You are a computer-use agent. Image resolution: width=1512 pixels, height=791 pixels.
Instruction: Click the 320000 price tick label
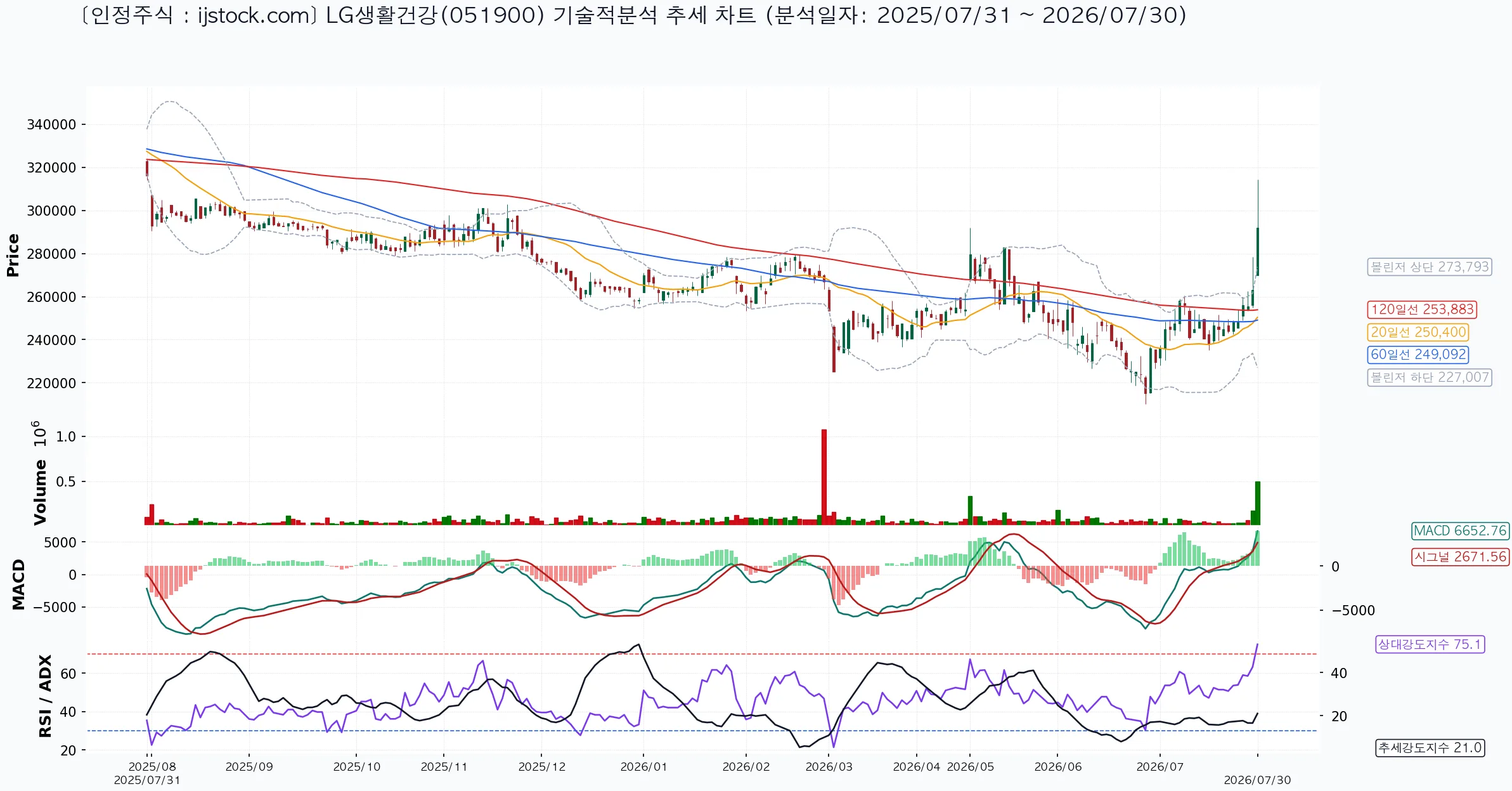coord(51,168)
